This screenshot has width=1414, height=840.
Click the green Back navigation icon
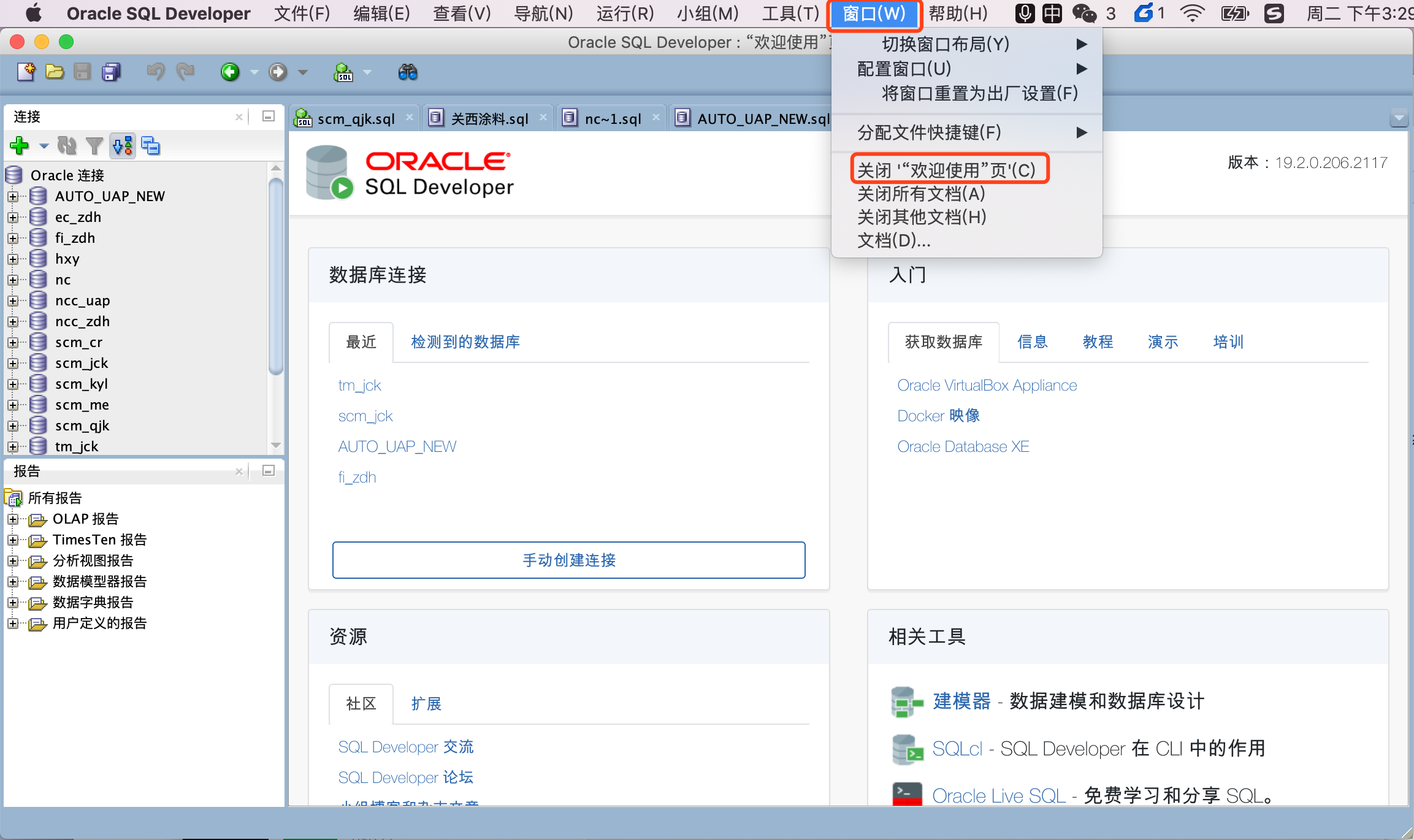230,72
